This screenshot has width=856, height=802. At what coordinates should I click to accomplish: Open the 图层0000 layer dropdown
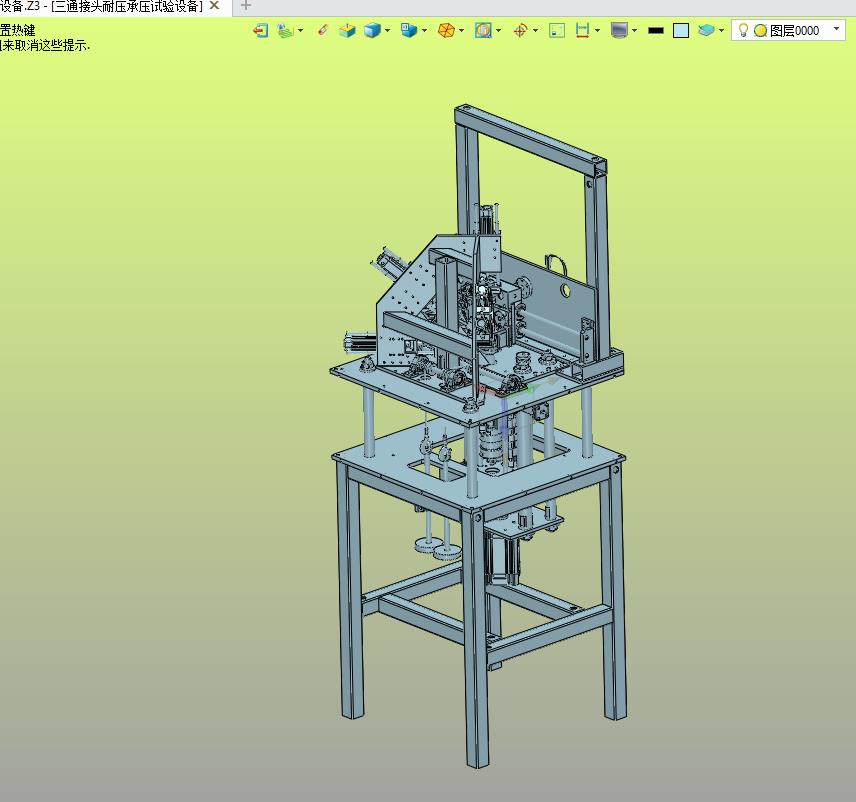click(836, 30)
